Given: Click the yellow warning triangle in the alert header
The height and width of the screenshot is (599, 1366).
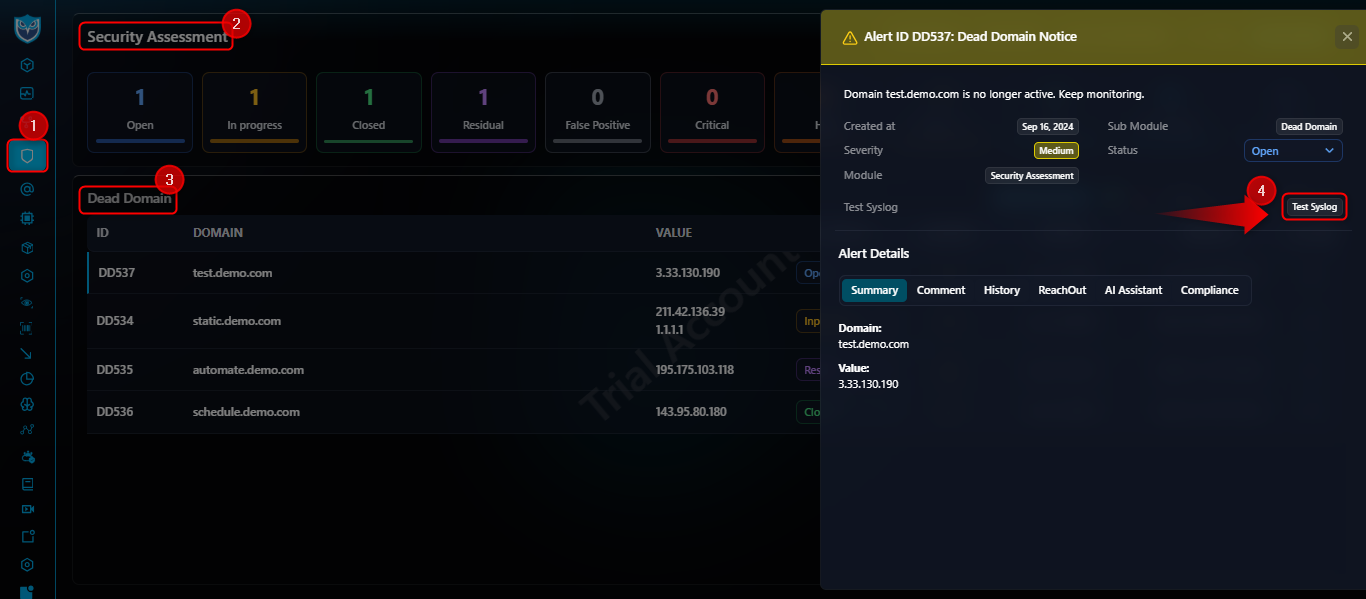Looking at the screenshot, I should click(x=850, y=37).
